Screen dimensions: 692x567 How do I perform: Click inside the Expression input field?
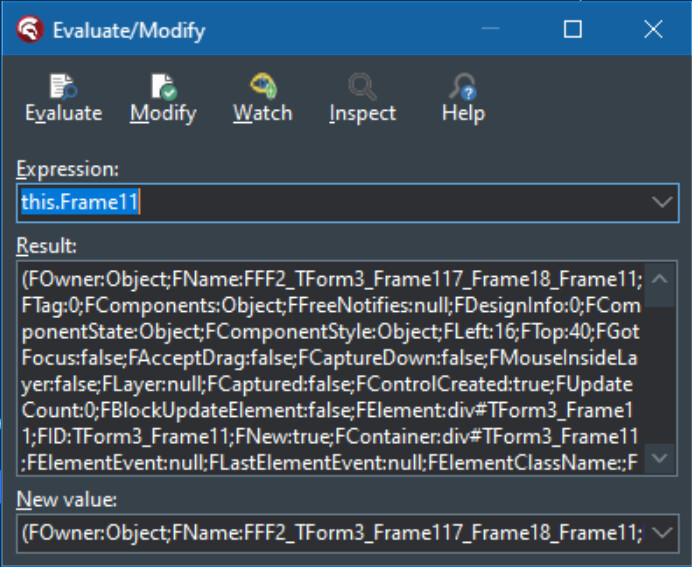click(x=333, y=203)
